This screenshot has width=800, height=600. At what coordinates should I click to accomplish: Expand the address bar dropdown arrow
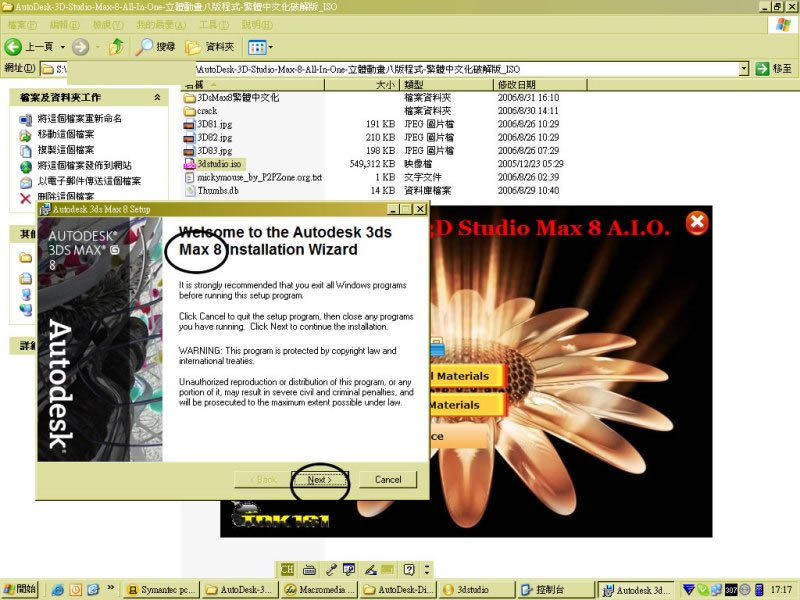[744, 69]
